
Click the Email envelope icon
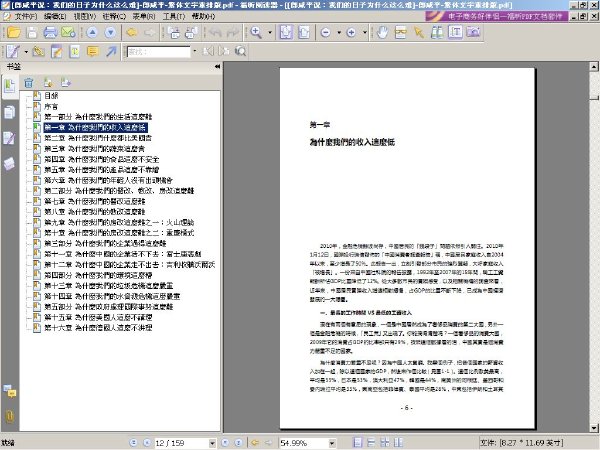[x=68, y=33]
